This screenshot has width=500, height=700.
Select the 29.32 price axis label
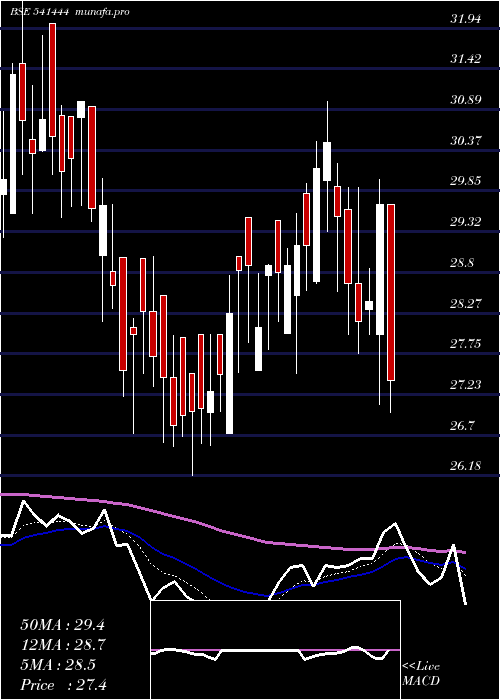pos(466,222)
